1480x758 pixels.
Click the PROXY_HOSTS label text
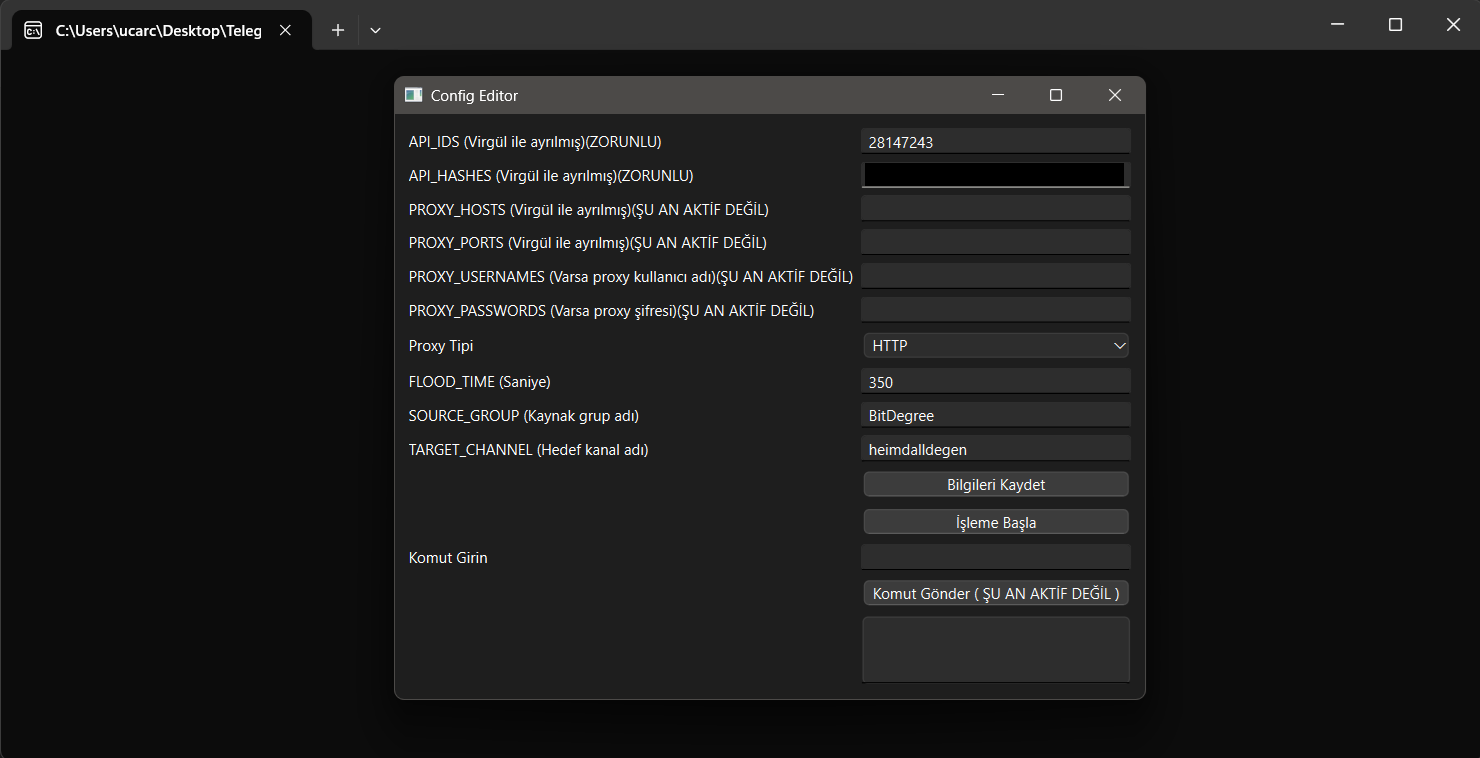(x=589, y=210)
